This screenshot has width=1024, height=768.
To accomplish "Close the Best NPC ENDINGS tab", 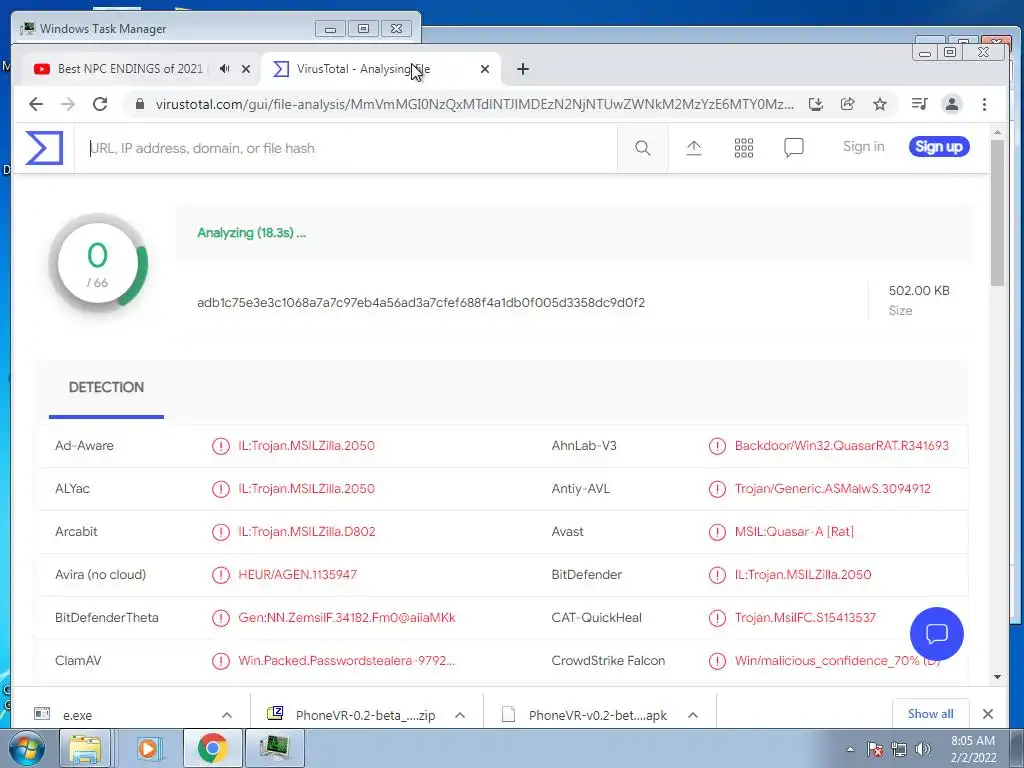I will tap(246, 69).
